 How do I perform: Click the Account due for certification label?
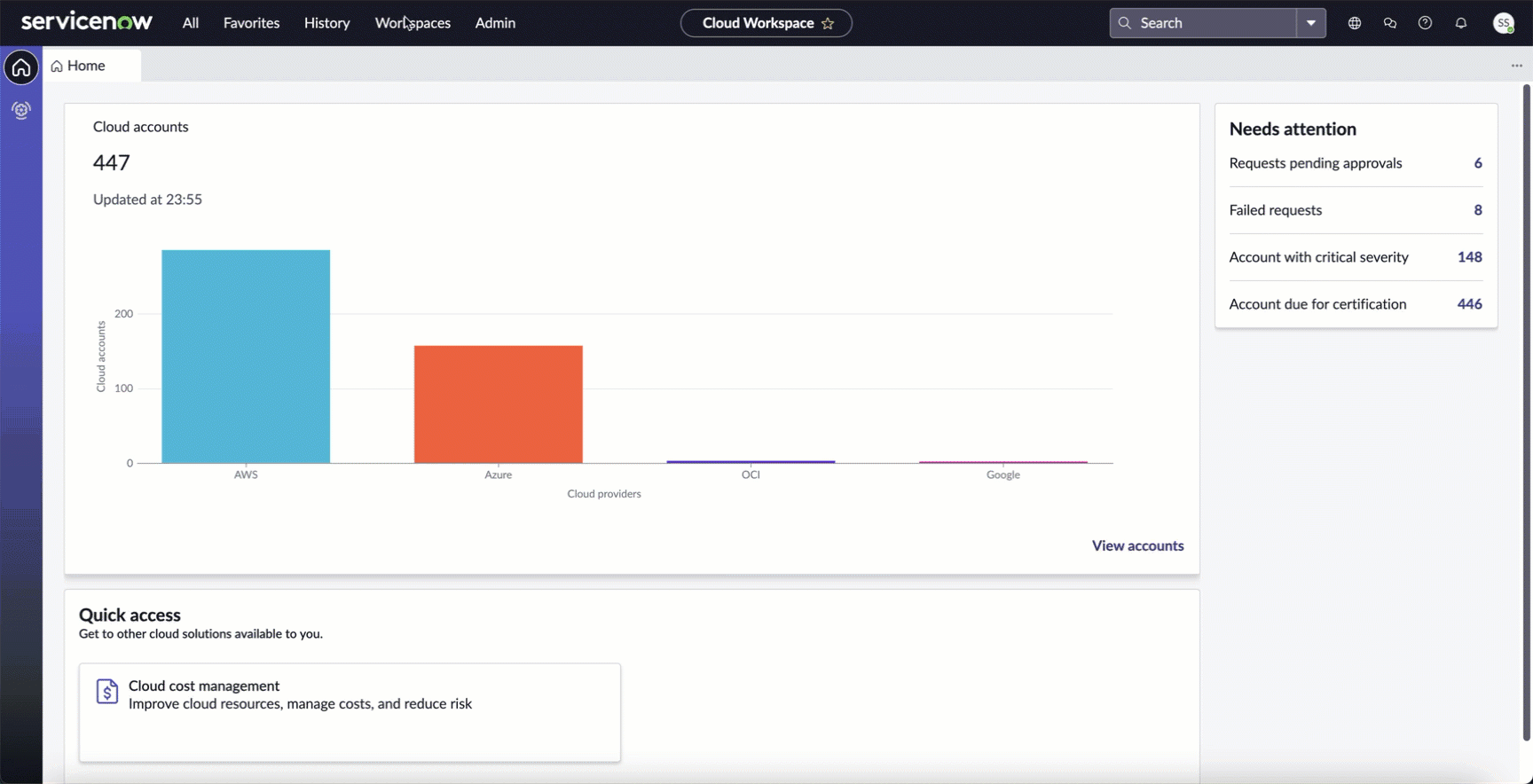(x=1317, y=304)
